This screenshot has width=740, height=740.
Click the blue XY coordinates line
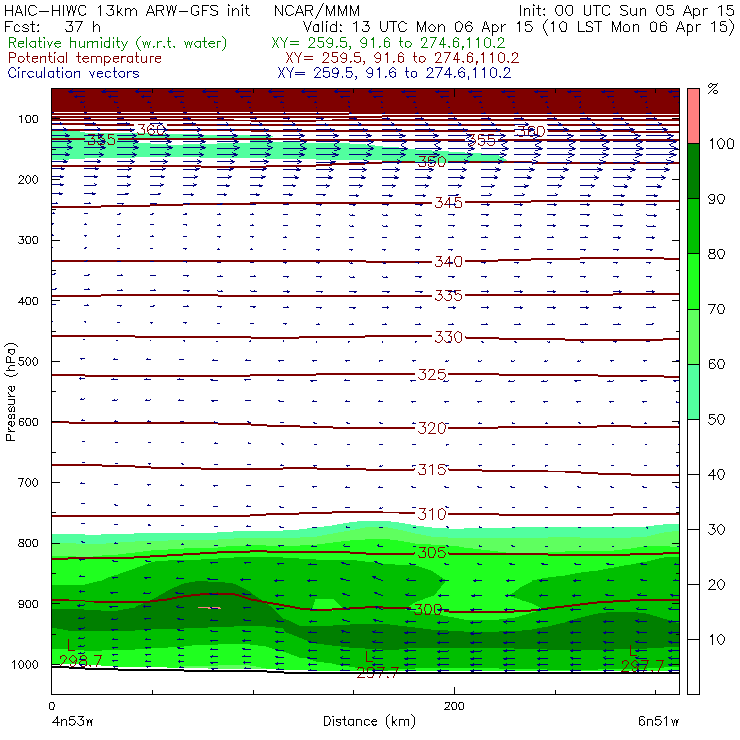click(394, 73)
